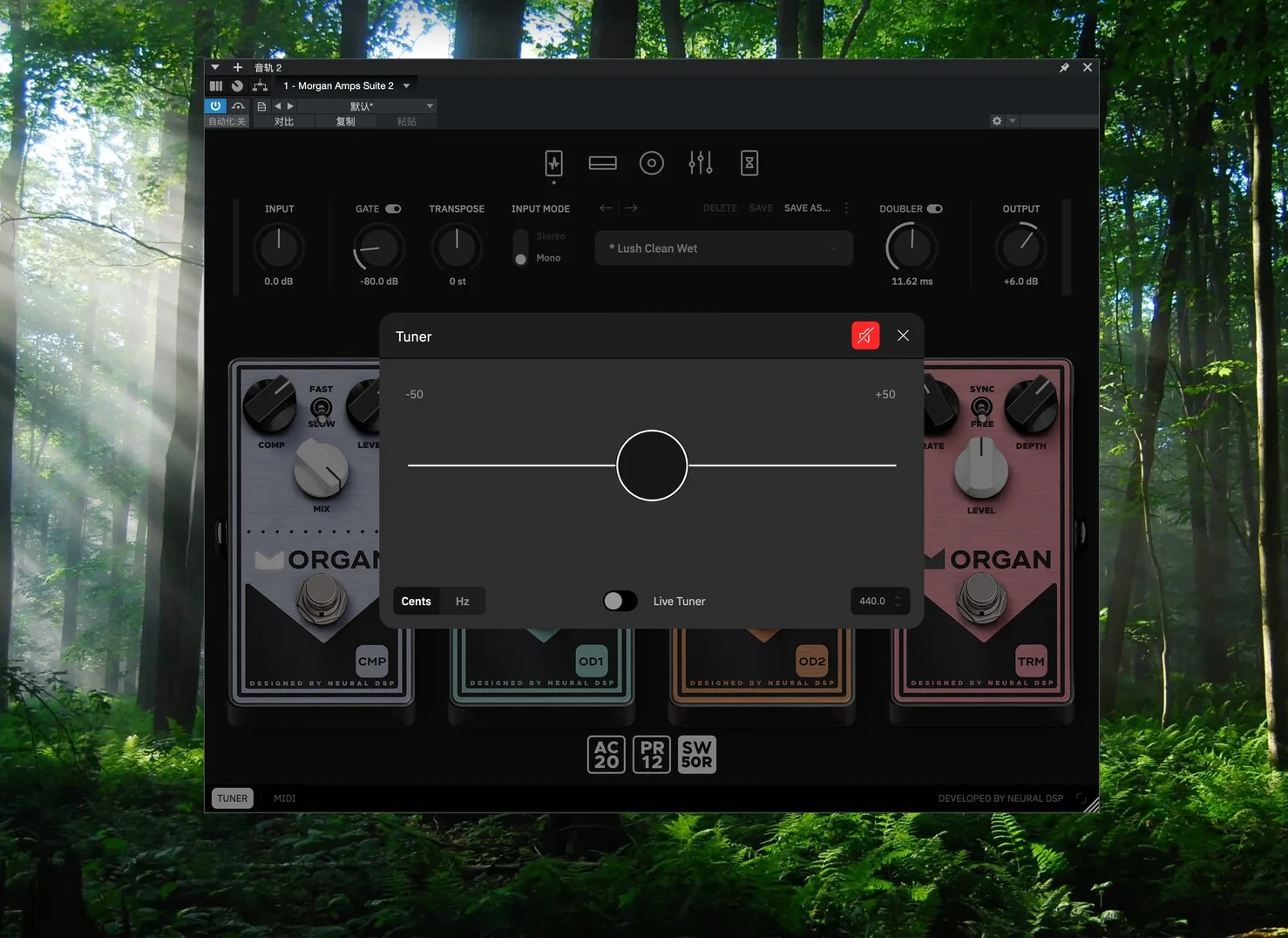1288x938 pixels.
Task: Open the pedalboard section icon
Action: pos(553,163)
